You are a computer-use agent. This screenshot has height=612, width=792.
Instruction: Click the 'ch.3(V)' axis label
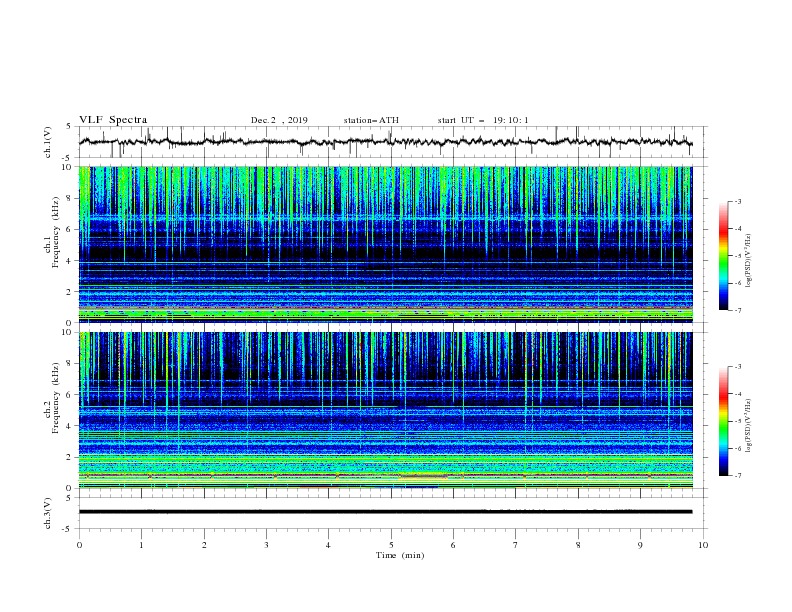point(48,513)
